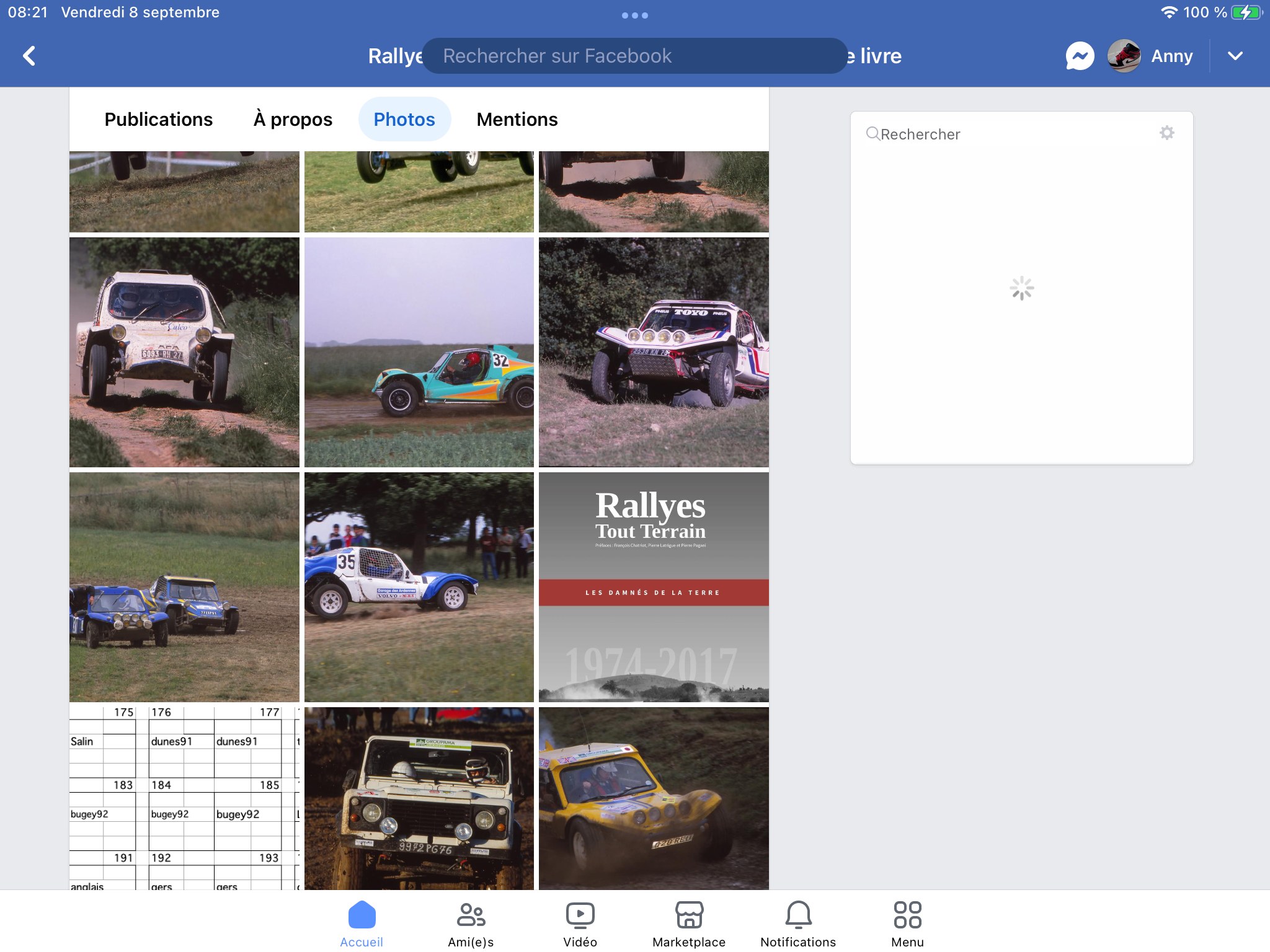
Task: Click the magnifier icon in sidebar search
Action: coord(873,133)
